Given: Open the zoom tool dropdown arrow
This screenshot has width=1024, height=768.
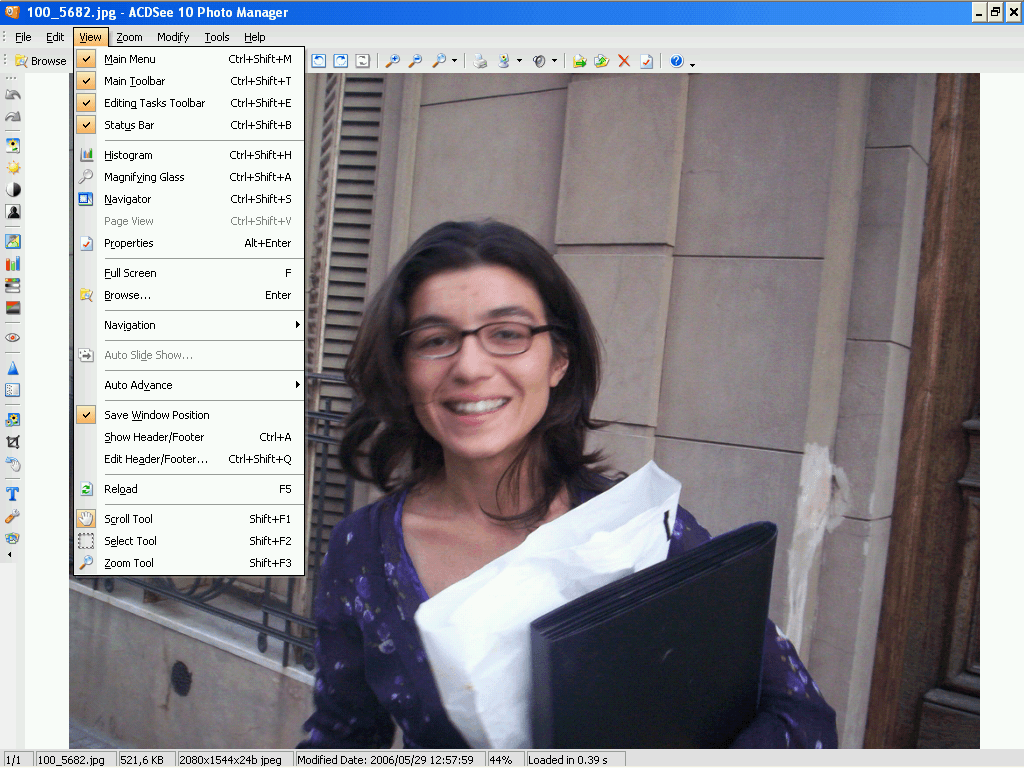Looking at the screenshot, I should coord(453,61).
